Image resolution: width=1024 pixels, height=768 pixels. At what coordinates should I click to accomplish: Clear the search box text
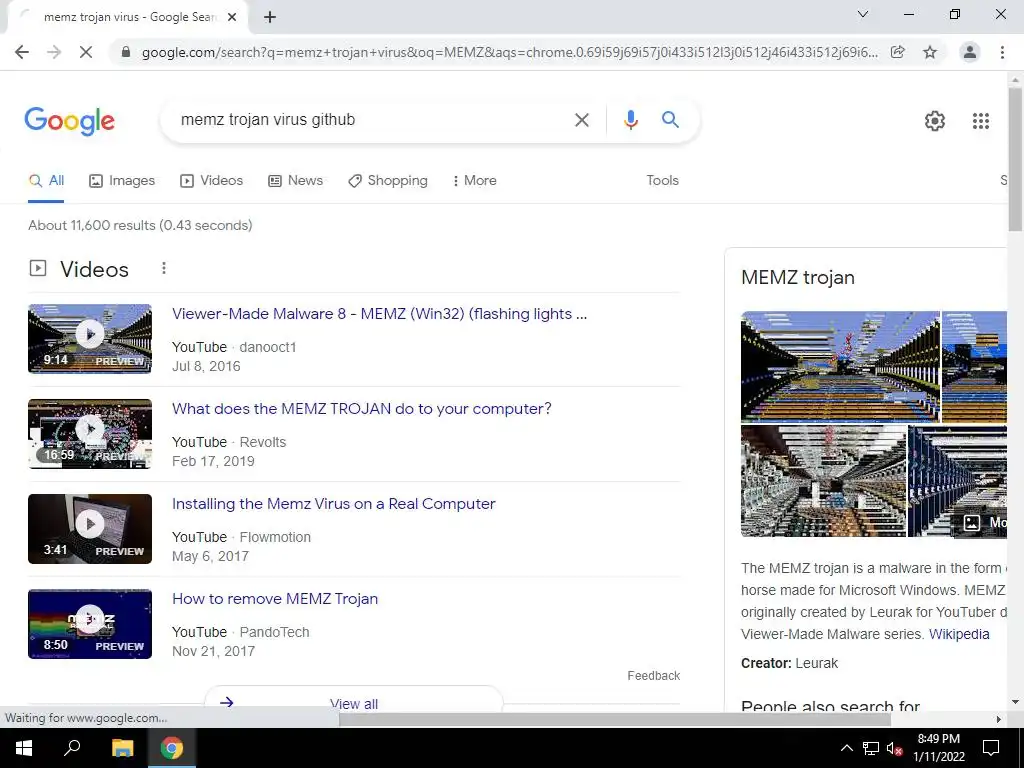coord(581,120)
